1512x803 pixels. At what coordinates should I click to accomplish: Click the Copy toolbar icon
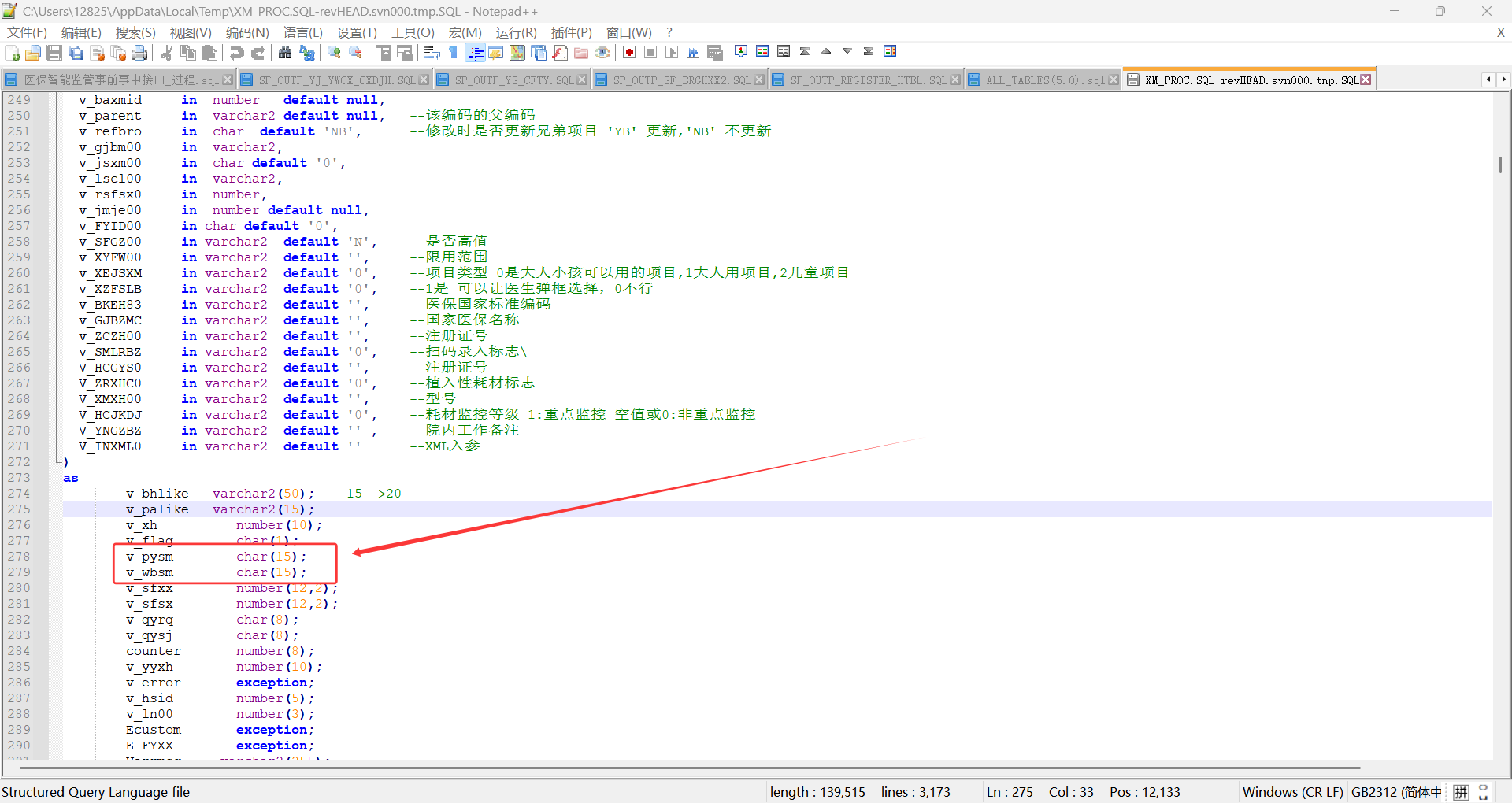187,53
